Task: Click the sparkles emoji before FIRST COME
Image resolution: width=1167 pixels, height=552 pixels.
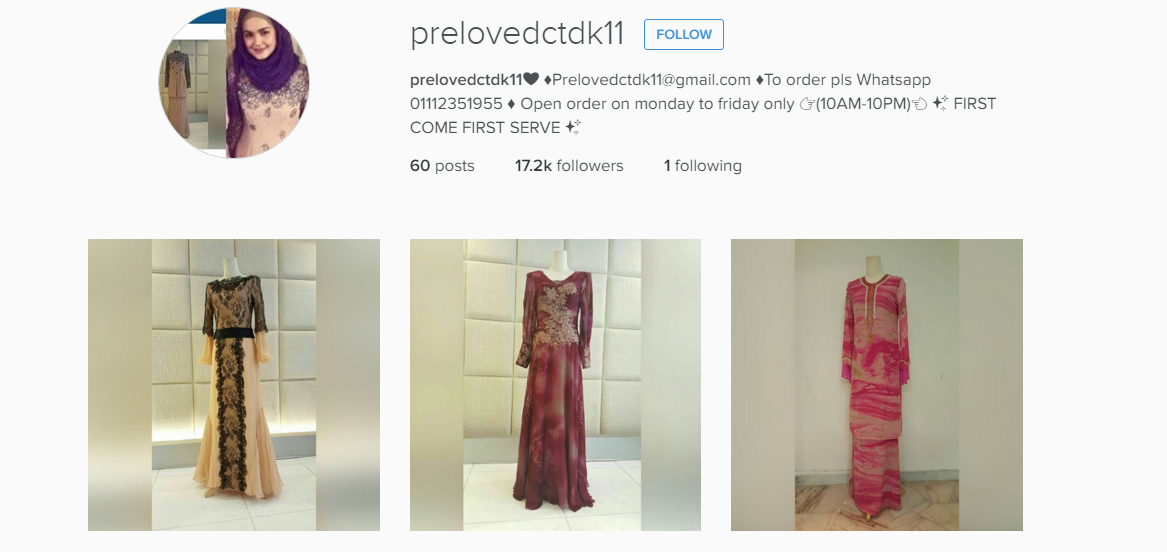Action: point(940,103)
